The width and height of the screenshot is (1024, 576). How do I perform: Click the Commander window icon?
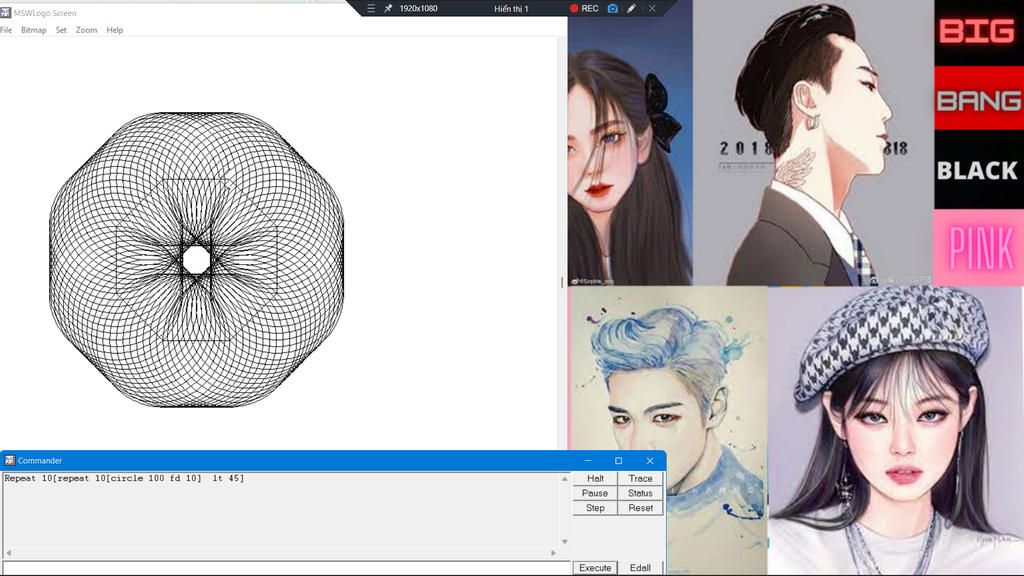[x=9, y=460]
